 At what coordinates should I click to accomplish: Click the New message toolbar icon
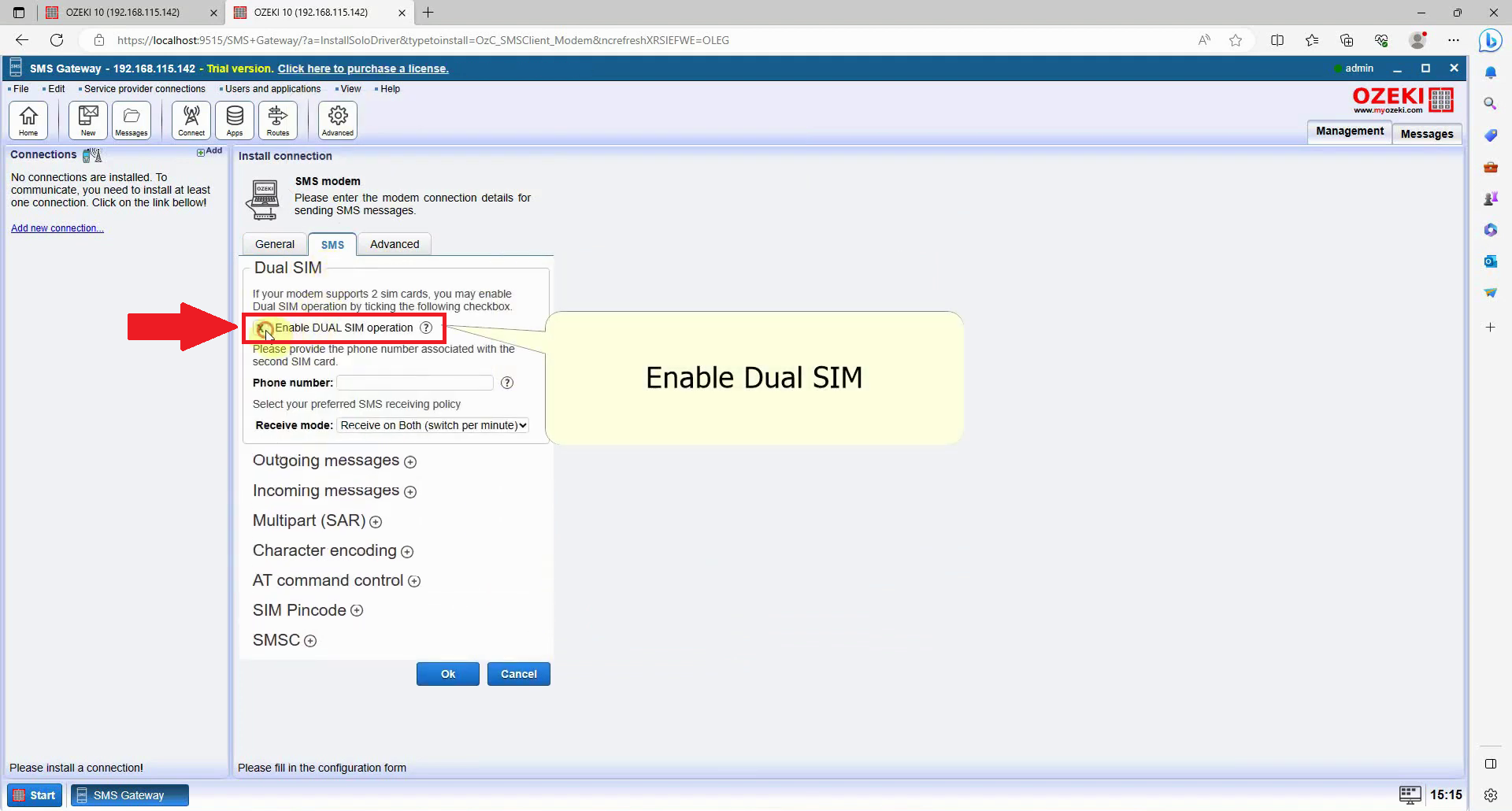tap(88, 120)
